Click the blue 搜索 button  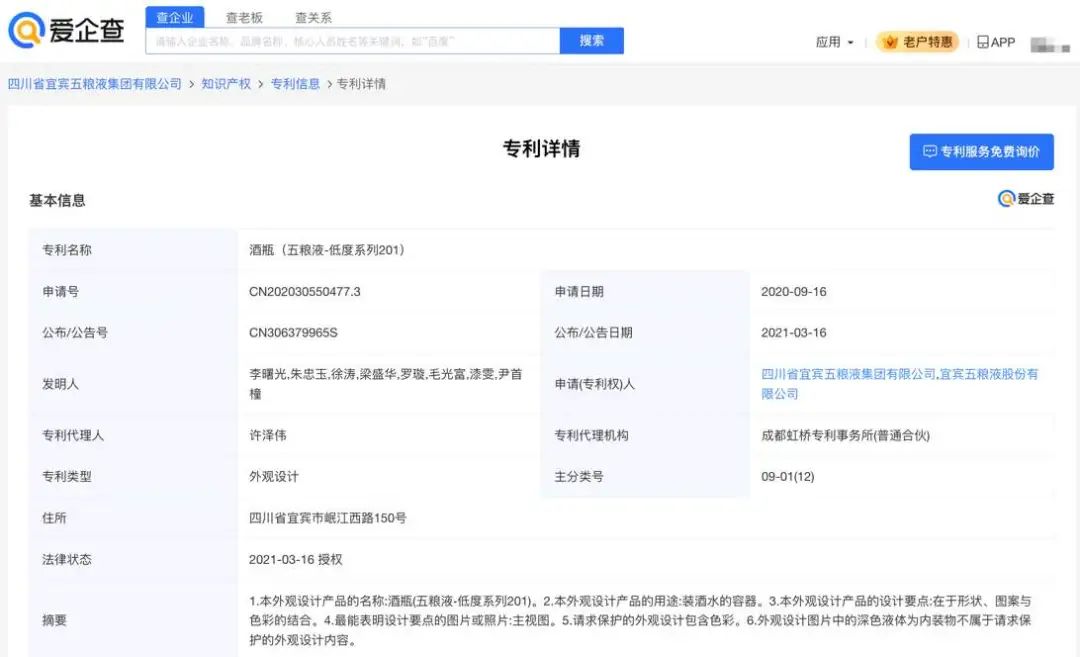[x=592, y=41]
